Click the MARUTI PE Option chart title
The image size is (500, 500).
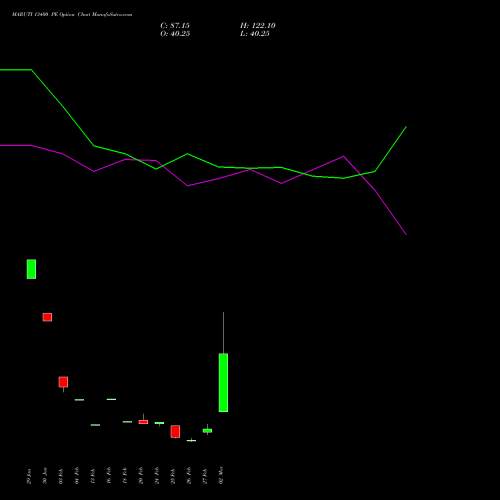pyautogui.click(x=72, y=15)
